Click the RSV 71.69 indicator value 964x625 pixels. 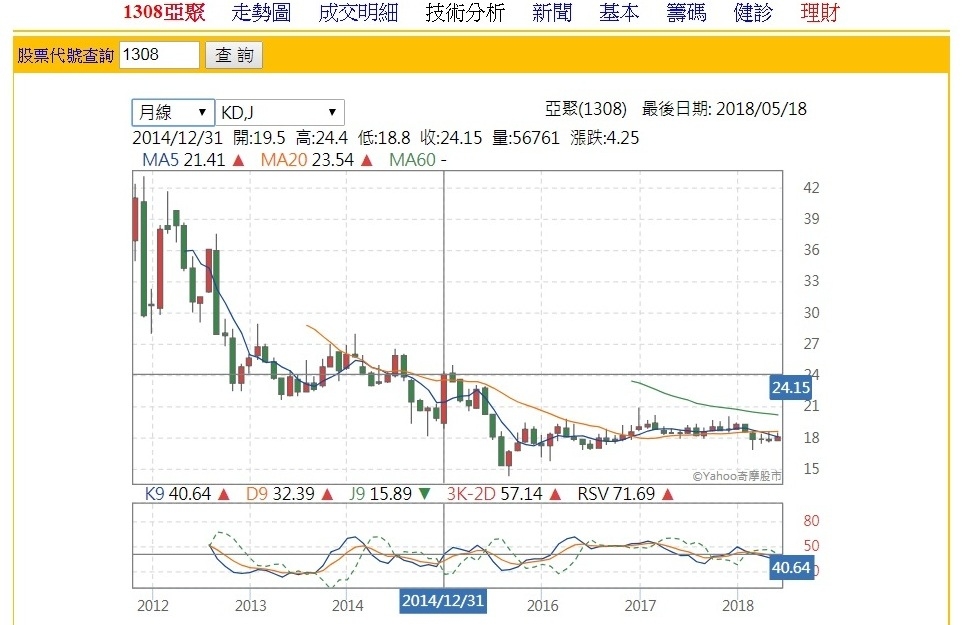625,494
